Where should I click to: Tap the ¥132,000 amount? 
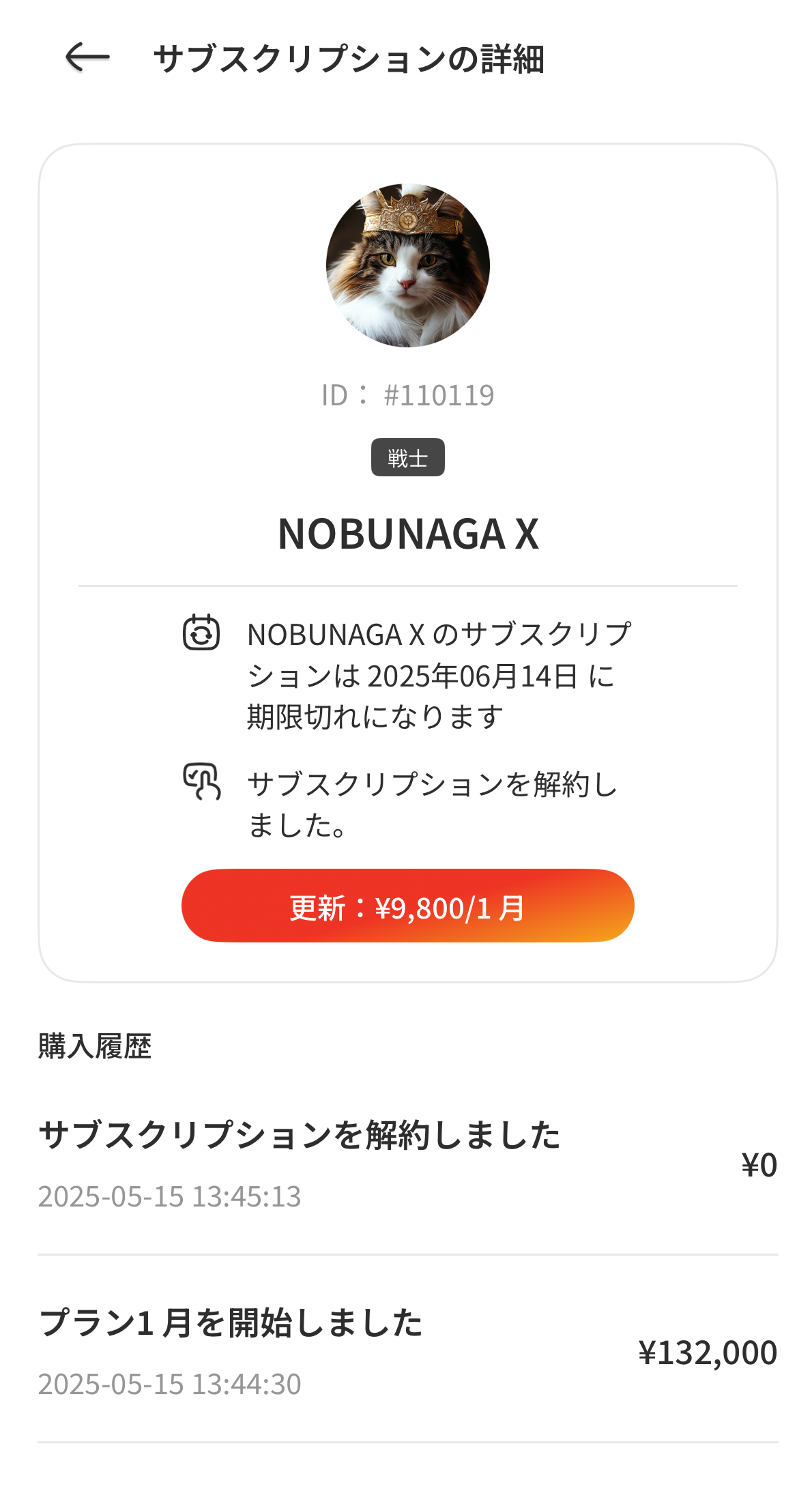[x=708, y=1353]
